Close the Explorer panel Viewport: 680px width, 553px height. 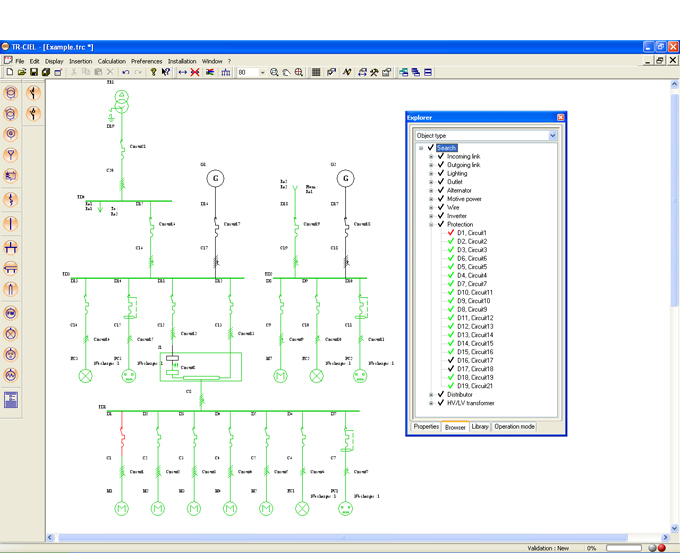(560, 117)
